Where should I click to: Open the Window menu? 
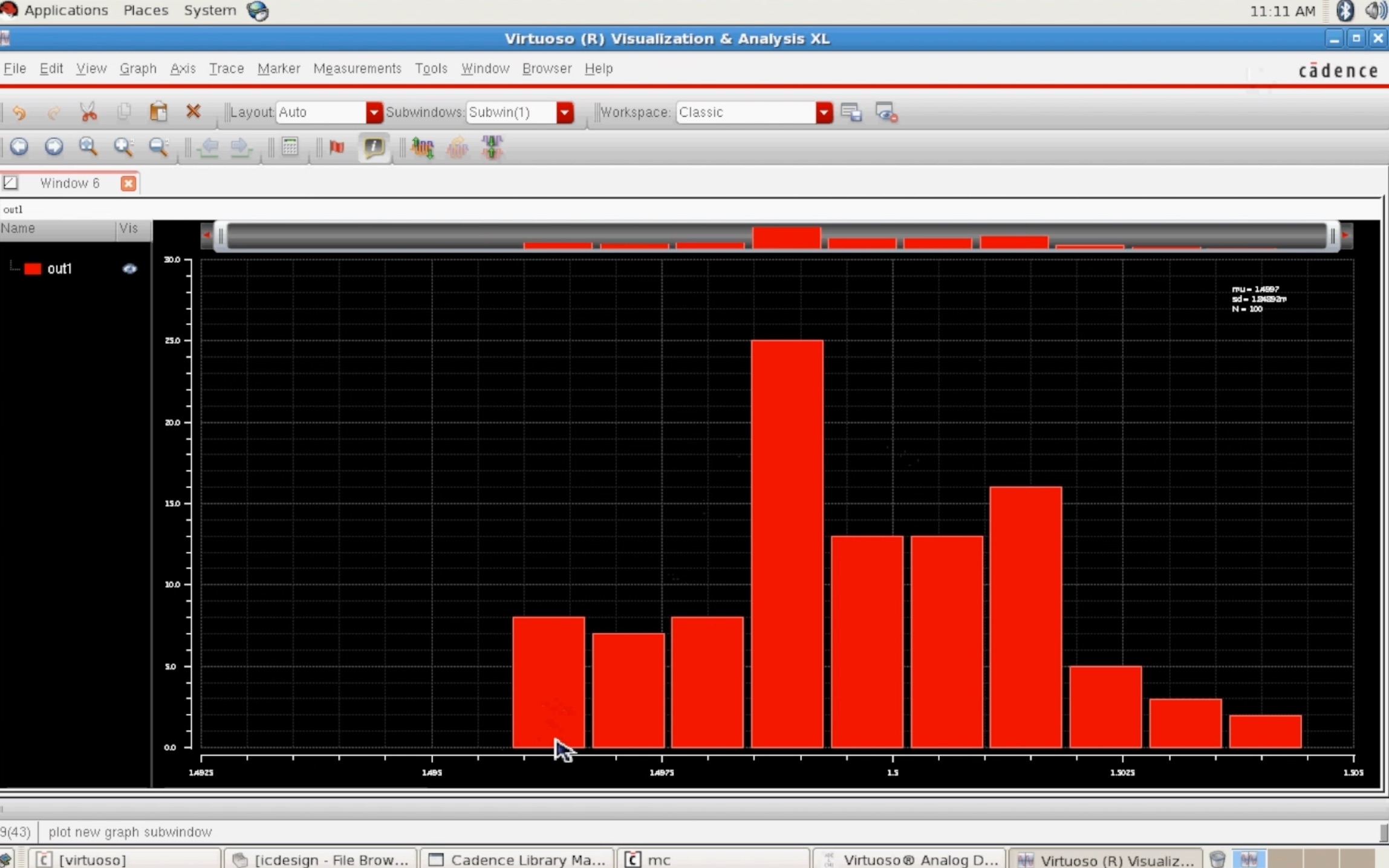tap(485, 68)
